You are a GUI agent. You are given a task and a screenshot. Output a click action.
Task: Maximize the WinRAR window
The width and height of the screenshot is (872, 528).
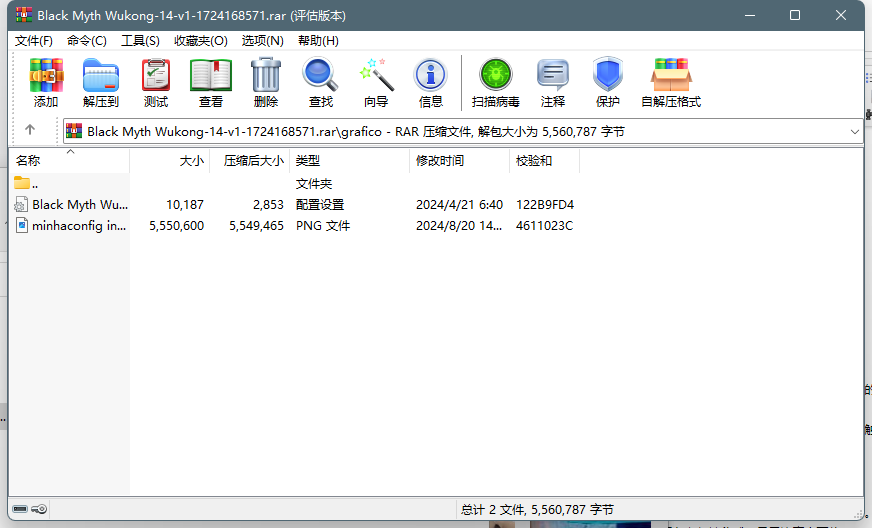(x=795, y=15)
